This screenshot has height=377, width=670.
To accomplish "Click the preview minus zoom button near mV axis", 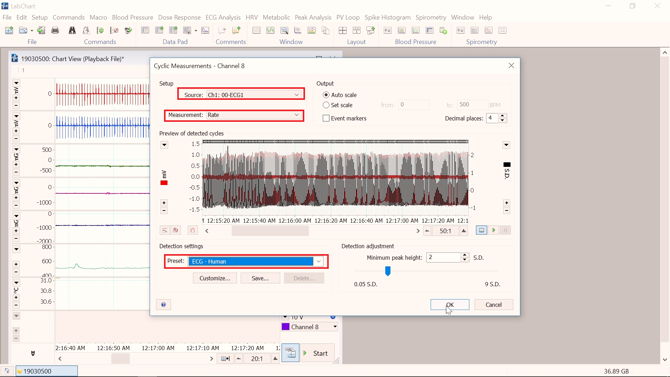I will pyautogui.click(x=164, y=210).
